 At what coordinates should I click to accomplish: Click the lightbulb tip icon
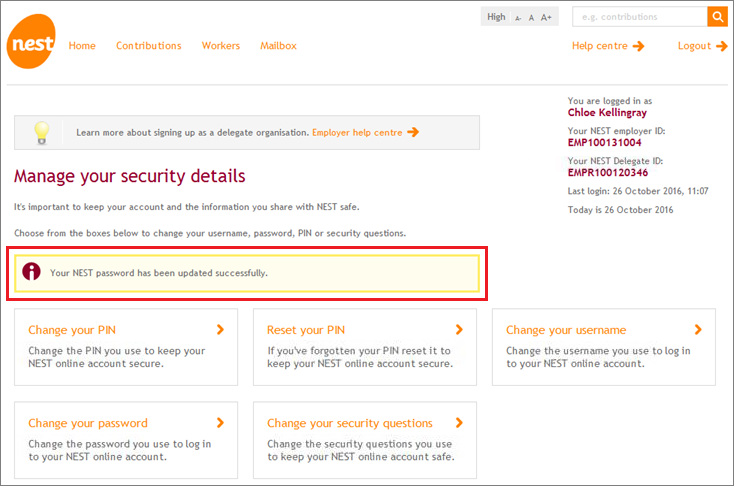point(42,133)
